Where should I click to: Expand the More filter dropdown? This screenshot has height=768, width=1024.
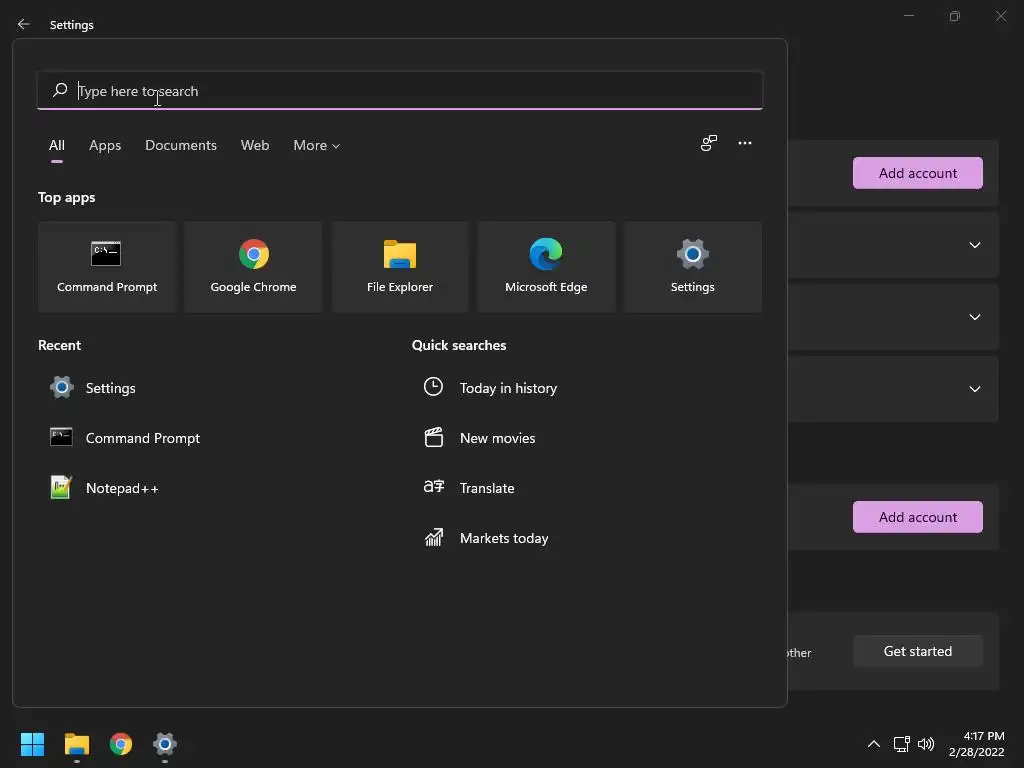coord(317,146)
